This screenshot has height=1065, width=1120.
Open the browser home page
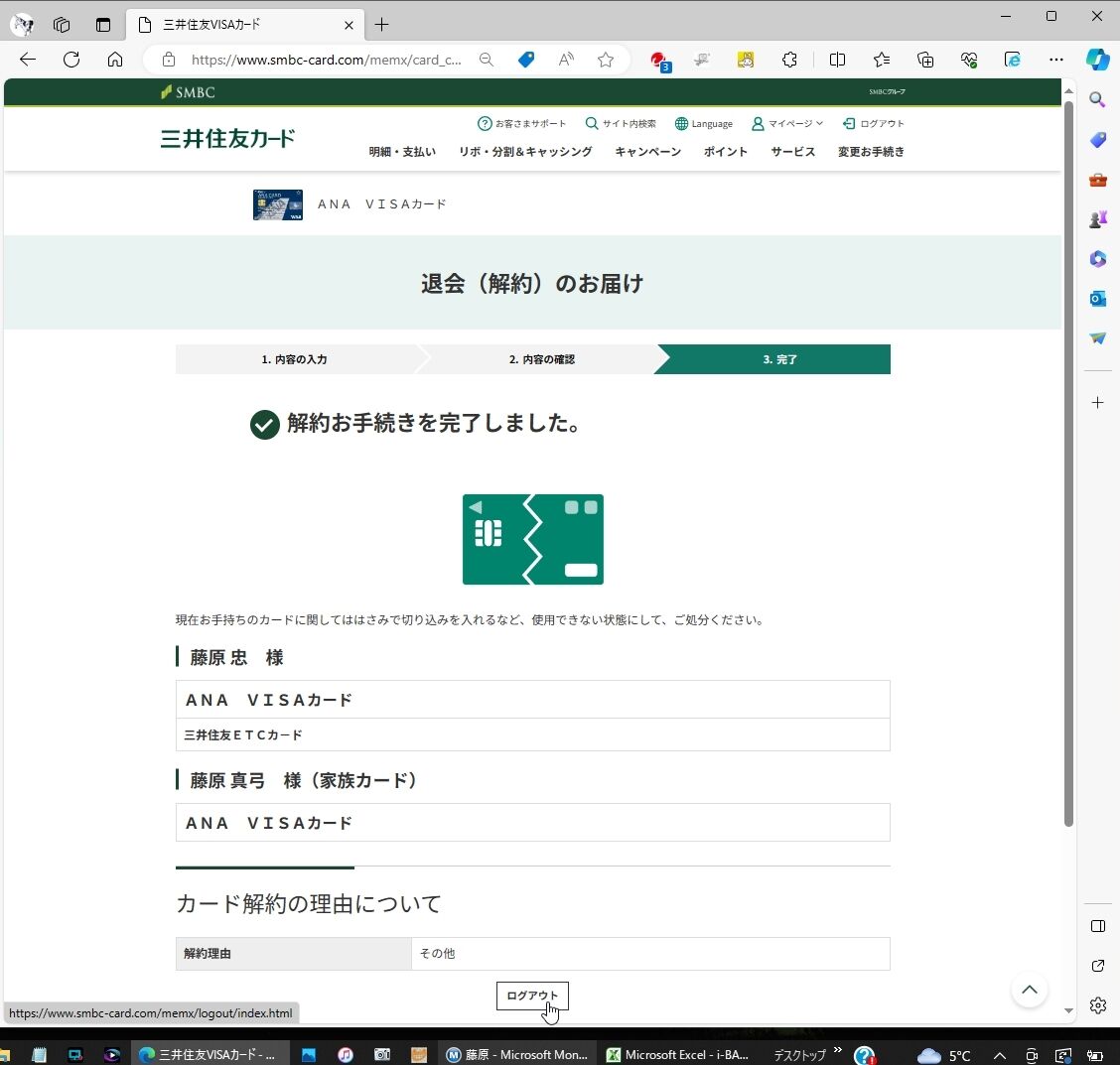point(115,60)
